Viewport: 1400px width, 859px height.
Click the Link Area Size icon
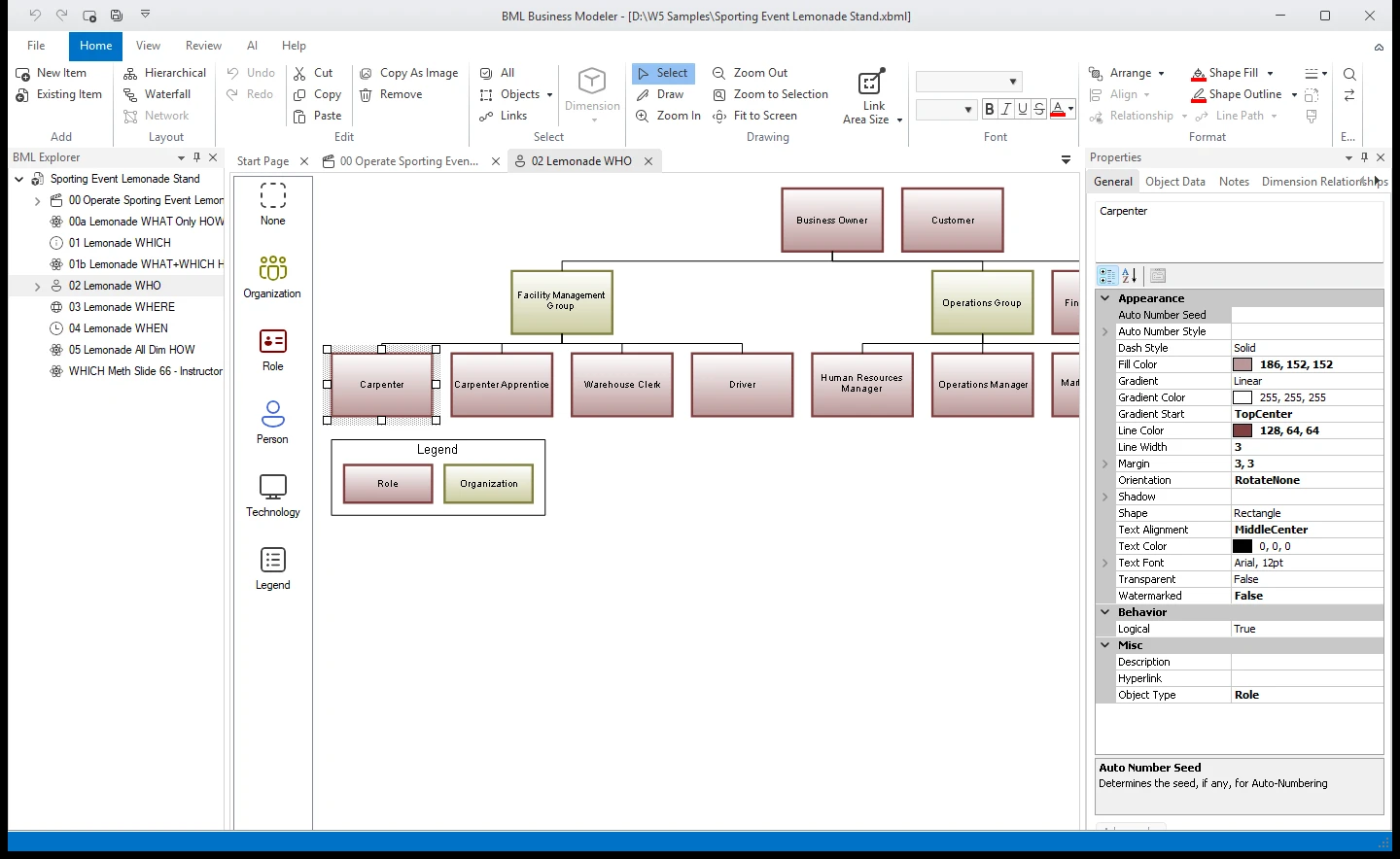coord(872,83)
